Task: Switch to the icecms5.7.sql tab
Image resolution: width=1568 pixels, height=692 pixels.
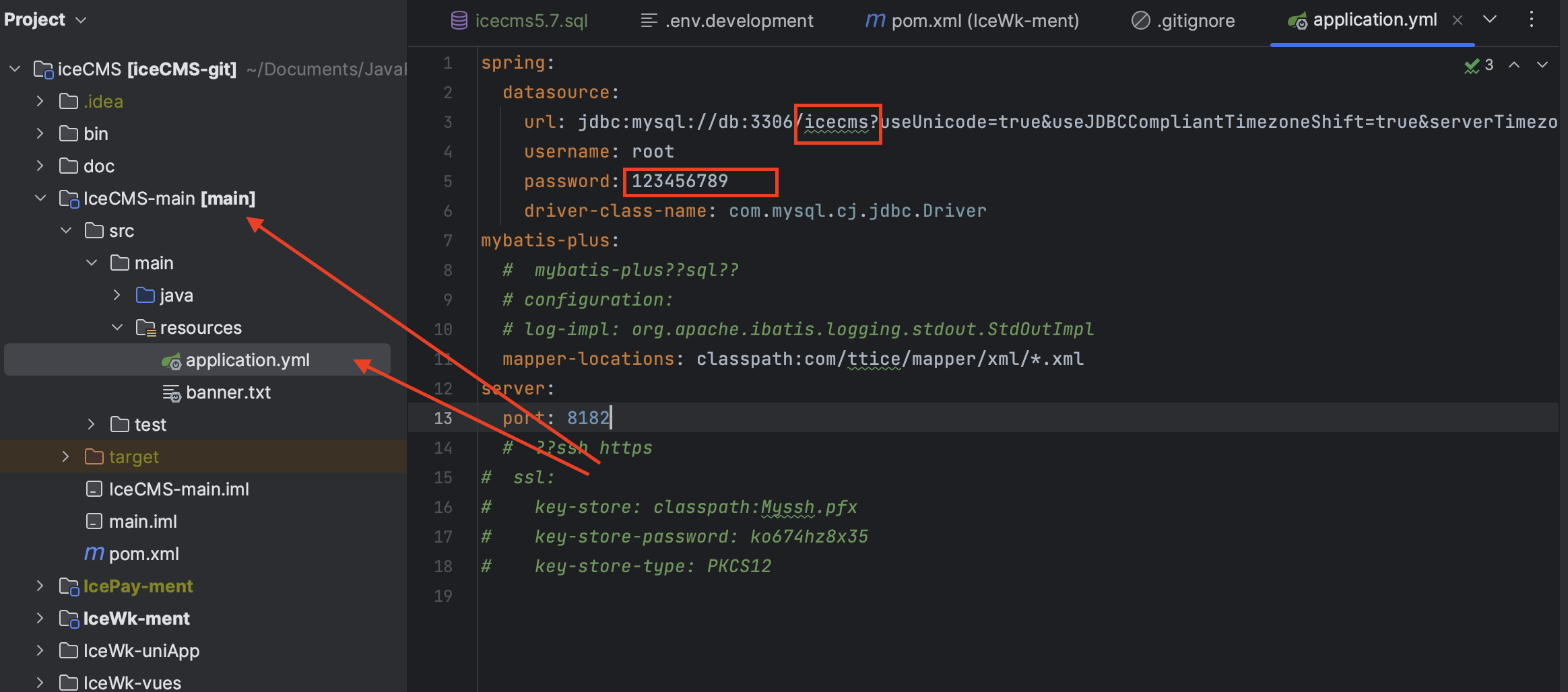Action: point(520,21)
